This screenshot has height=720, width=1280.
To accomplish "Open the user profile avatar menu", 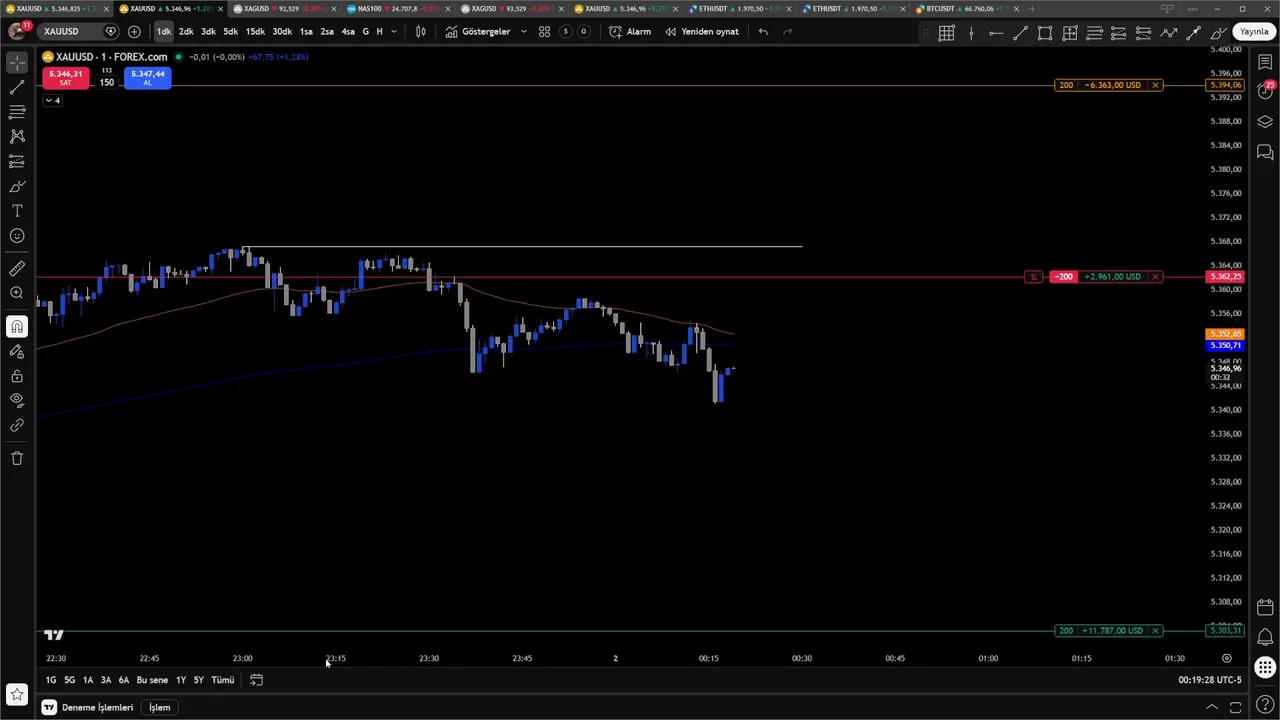I will (x=17, y=31).
